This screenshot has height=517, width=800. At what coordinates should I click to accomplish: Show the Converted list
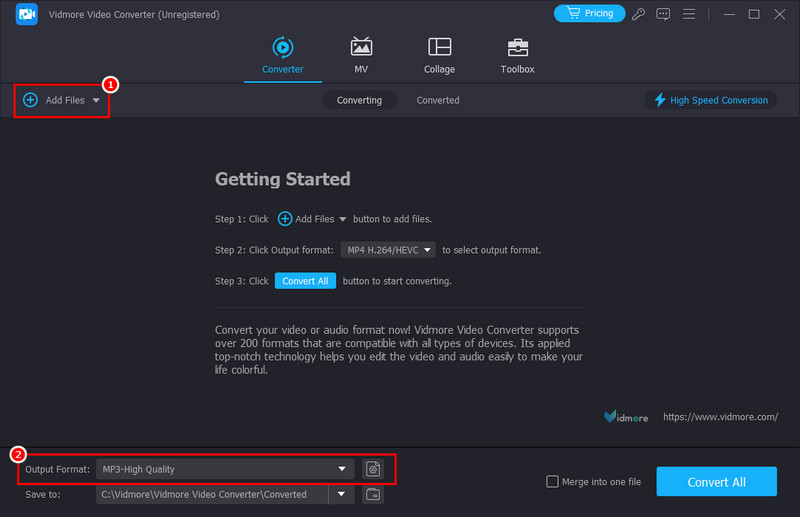click(438, 100)
